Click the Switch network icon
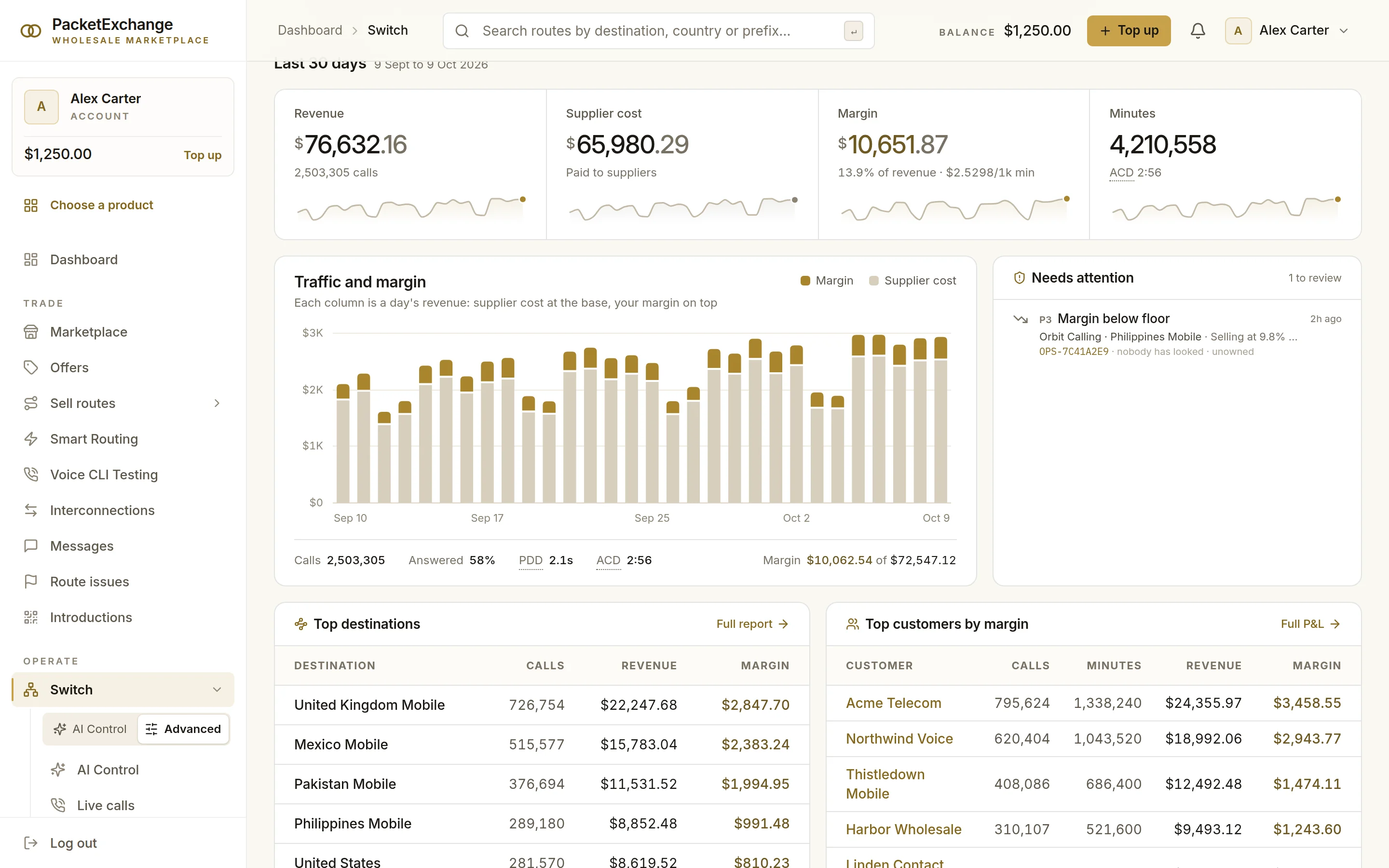 [x=31, y=690]
